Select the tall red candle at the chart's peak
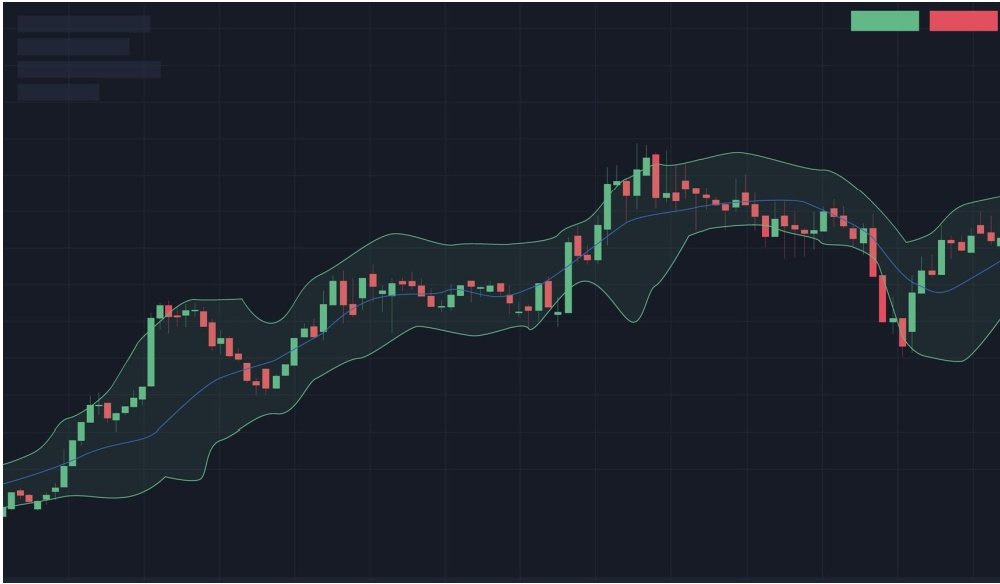The width and height of the screenshot is (1000, 584). 656,176
